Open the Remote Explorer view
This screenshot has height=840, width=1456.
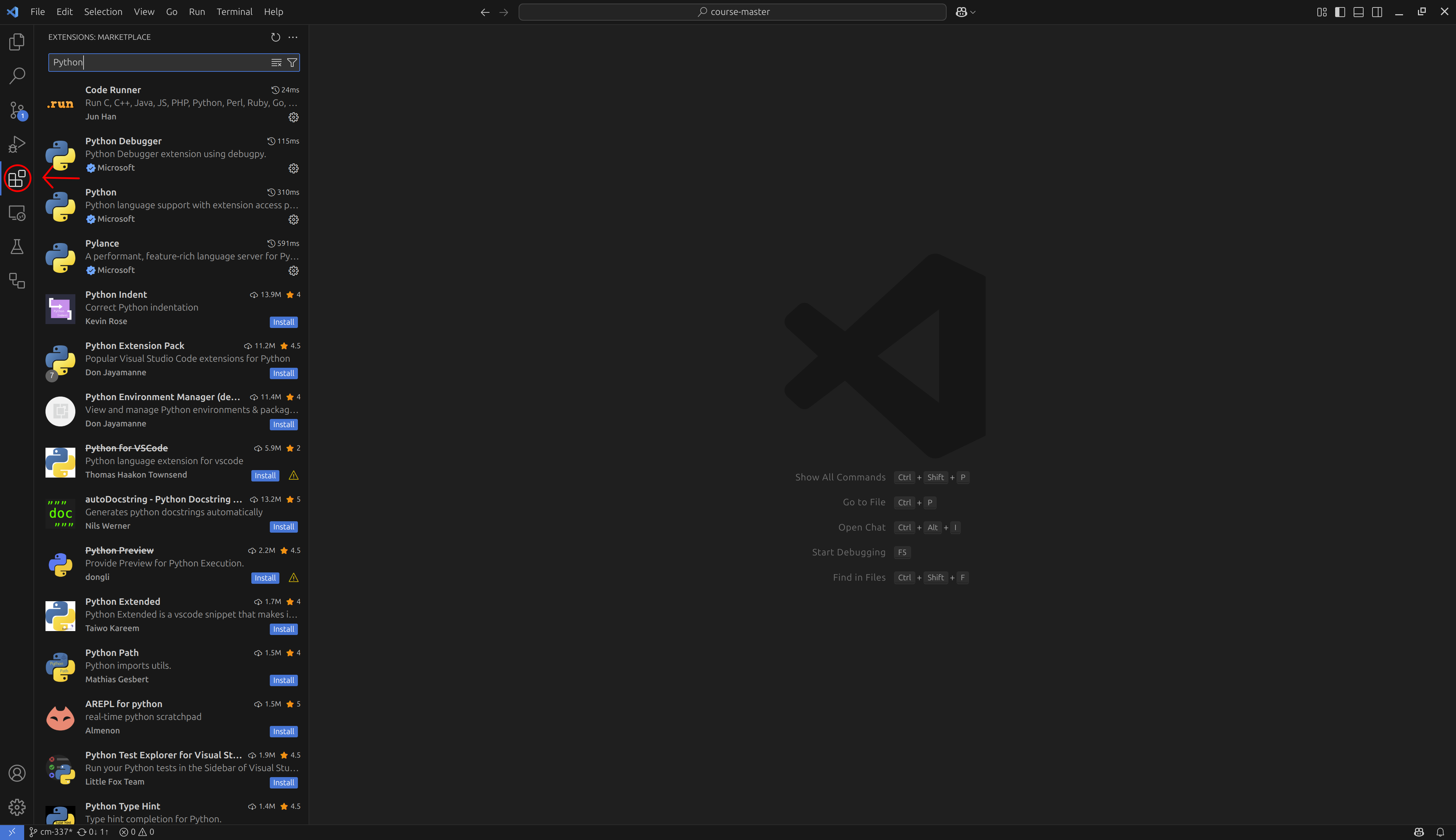point(17,213)
